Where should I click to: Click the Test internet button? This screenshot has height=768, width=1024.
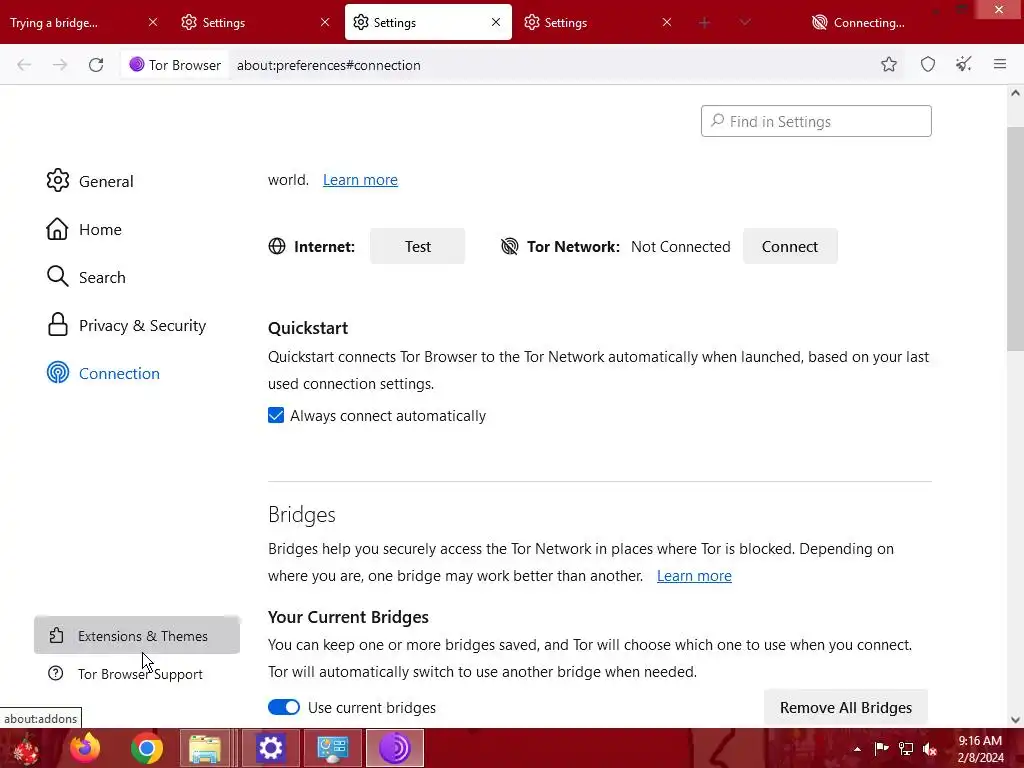[x=417, y=246]
